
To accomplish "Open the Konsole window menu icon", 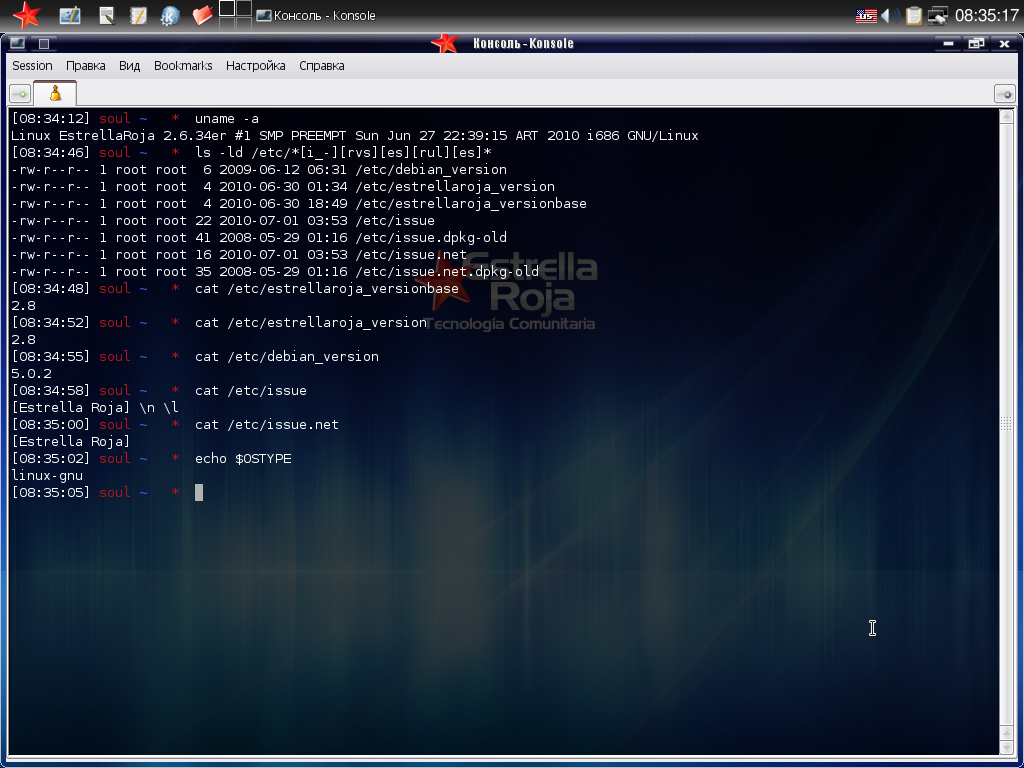I will [18, 43].
